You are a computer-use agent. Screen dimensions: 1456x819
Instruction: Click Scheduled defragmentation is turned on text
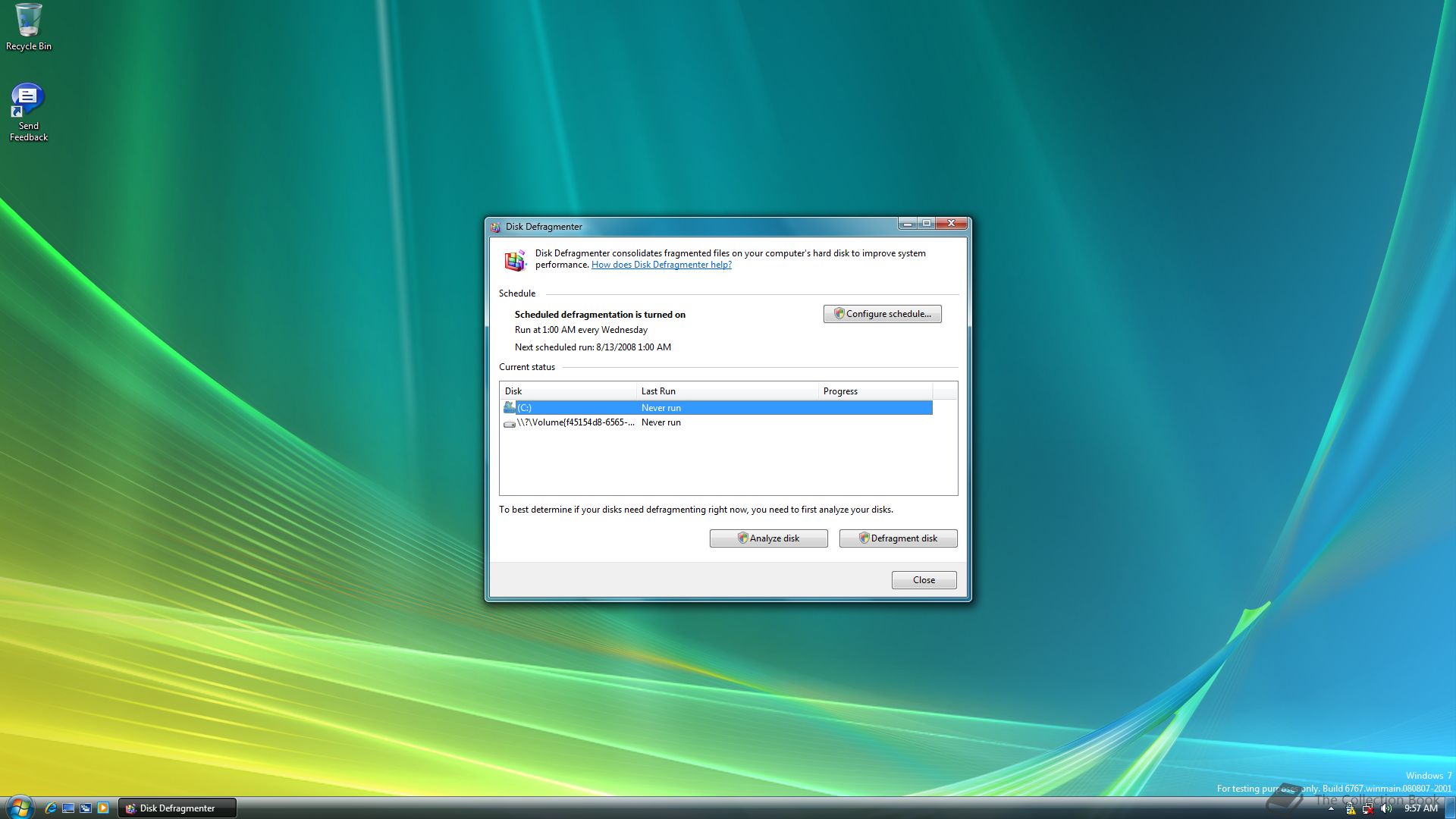coord(600,315)
